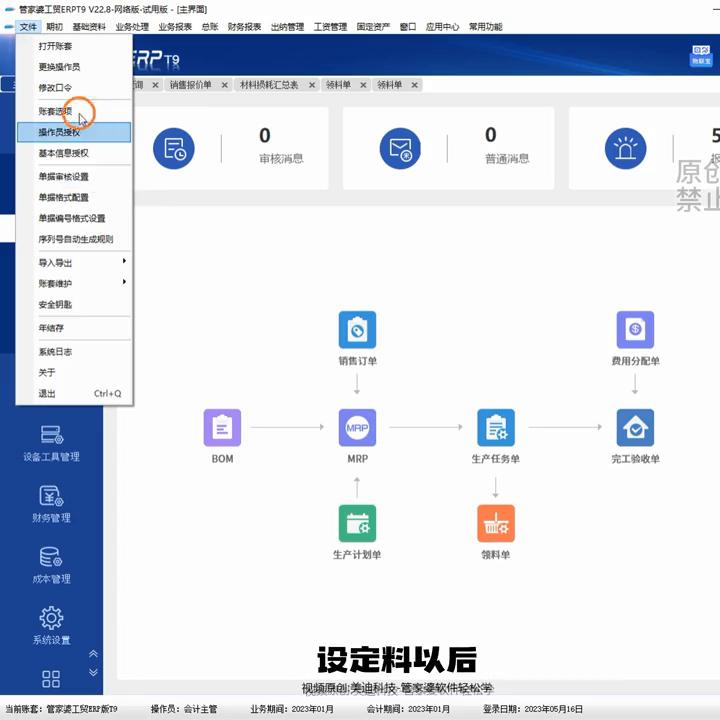Open the 领料单 workflow icon
This screenshot has width=720, height=720.
pyautogui.click(x=496, y=523)
